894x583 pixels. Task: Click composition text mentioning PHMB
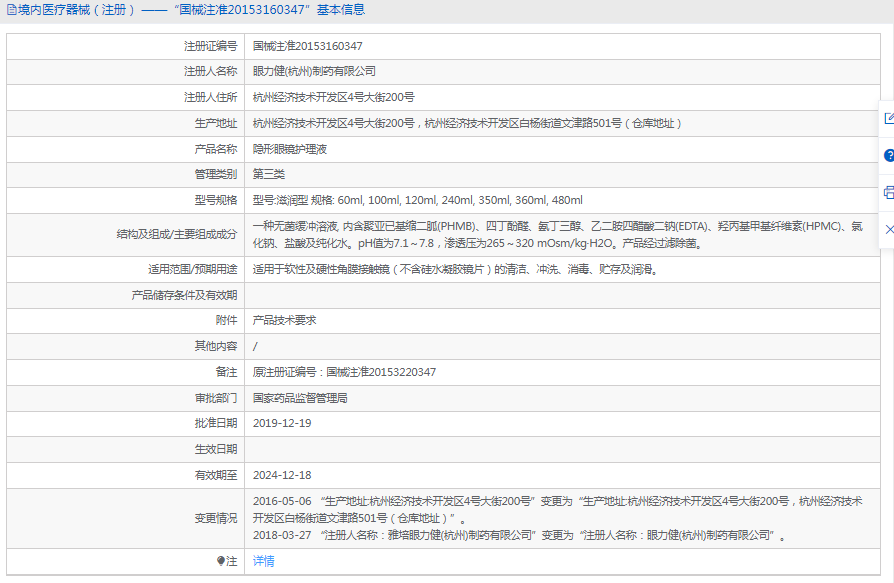pos(558,235)
